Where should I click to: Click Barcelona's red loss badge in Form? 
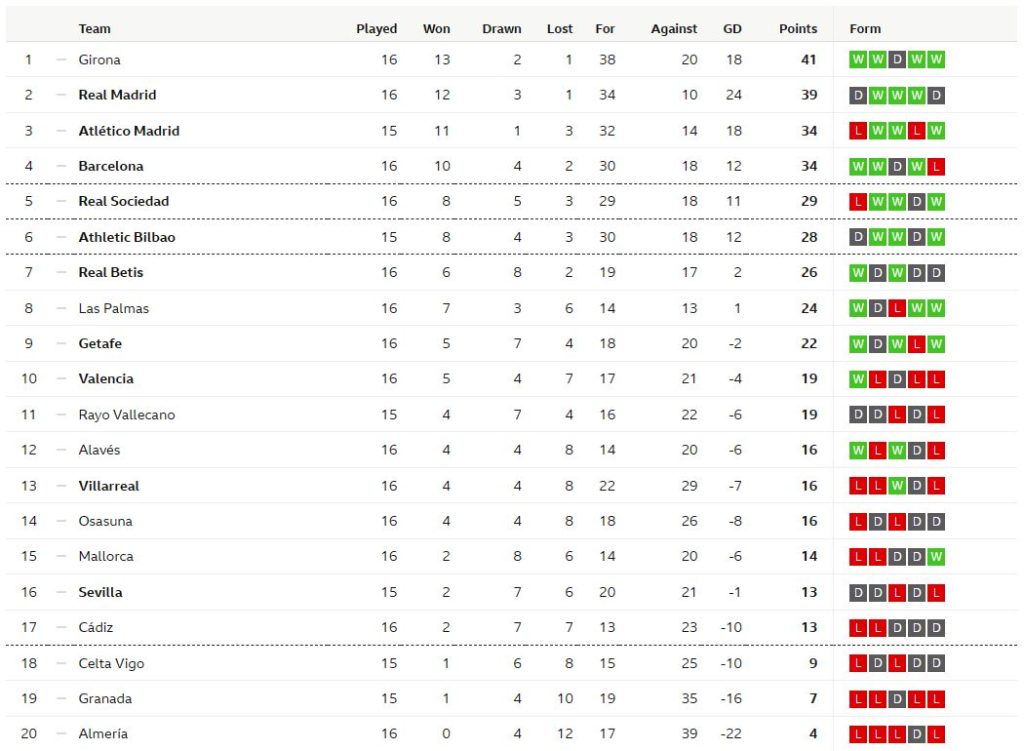(936, 166)
